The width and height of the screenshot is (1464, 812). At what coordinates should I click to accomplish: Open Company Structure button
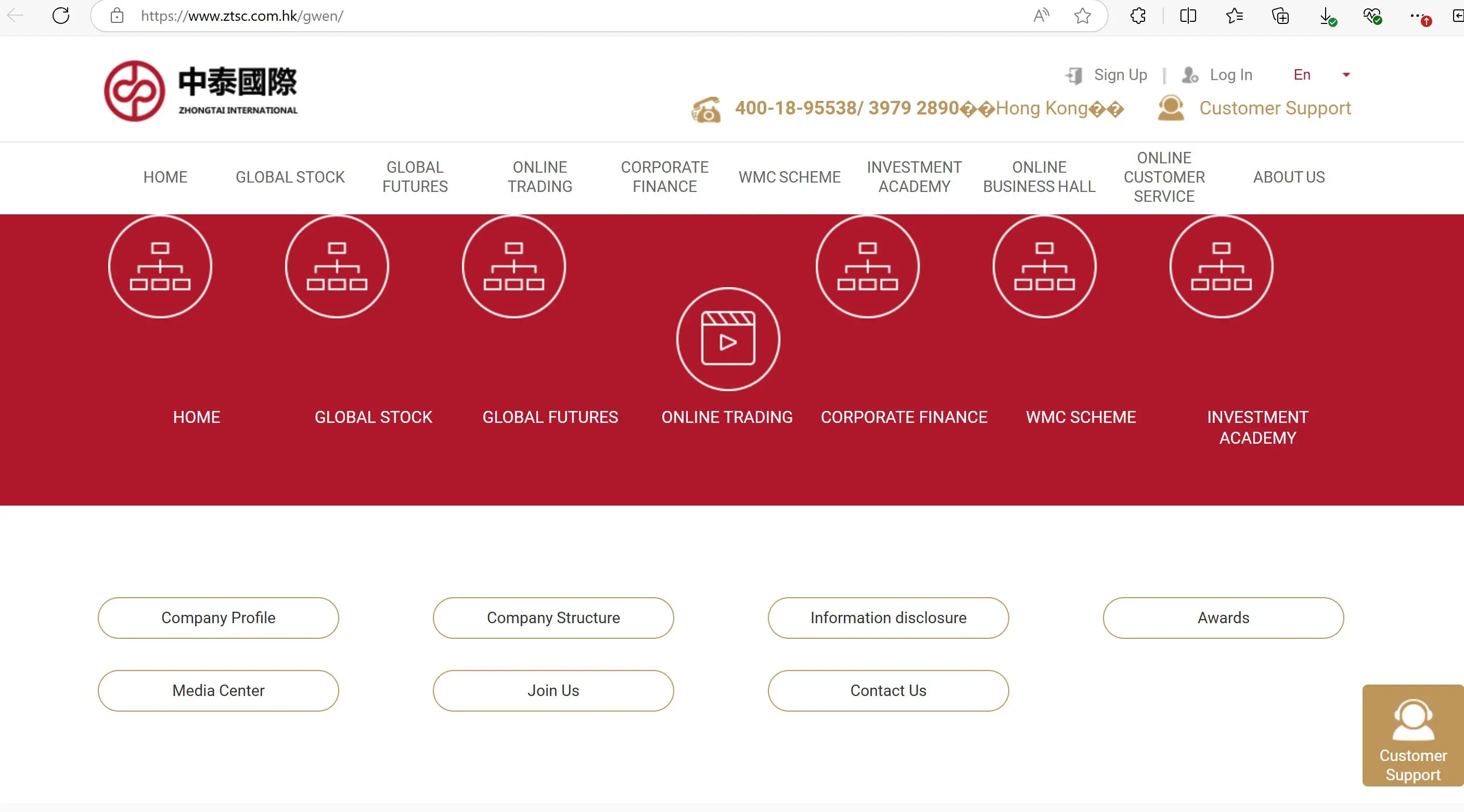coord(554,617)
